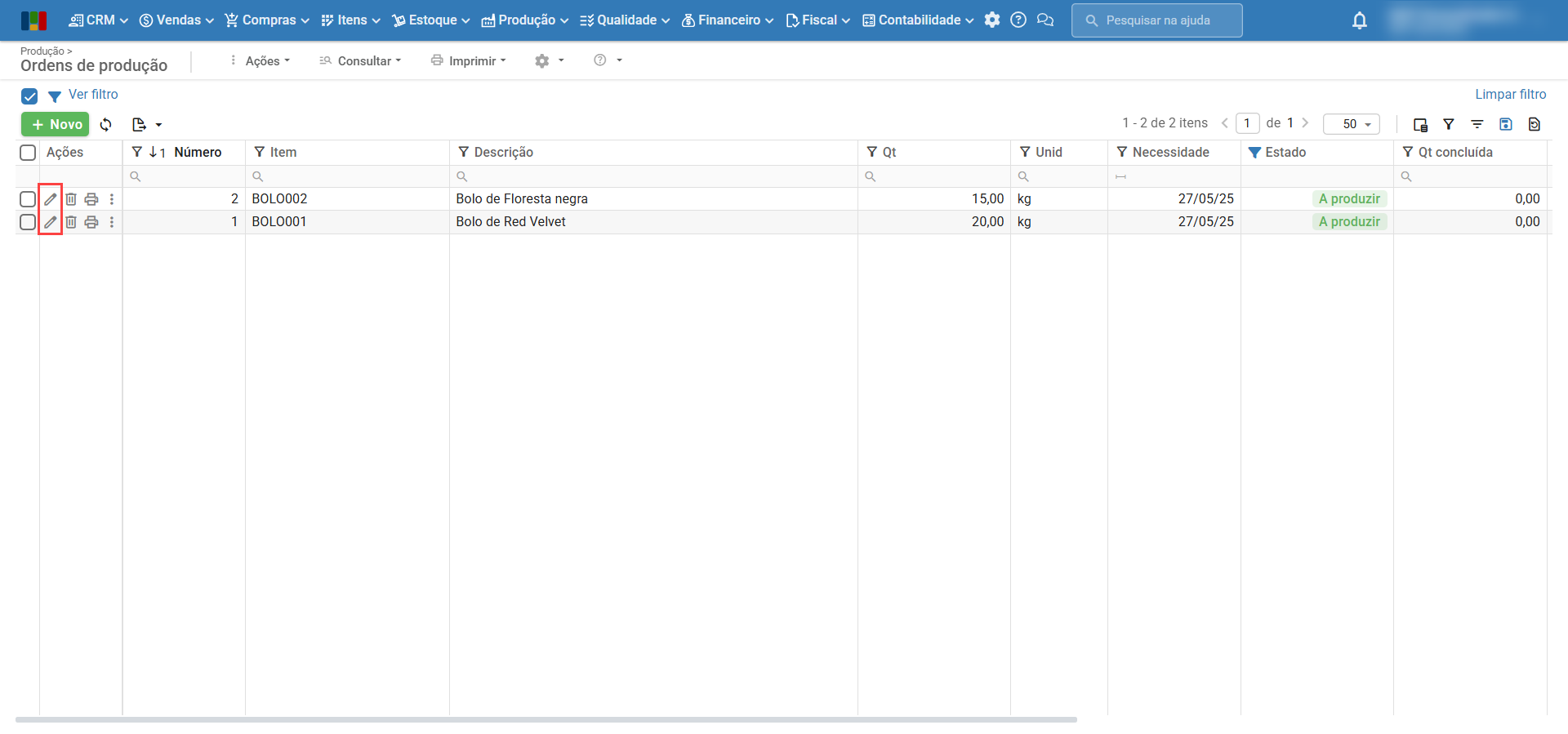Check the row for Bolo de Floresta negra
1568x734 pixels.
[x=28, y=199]
